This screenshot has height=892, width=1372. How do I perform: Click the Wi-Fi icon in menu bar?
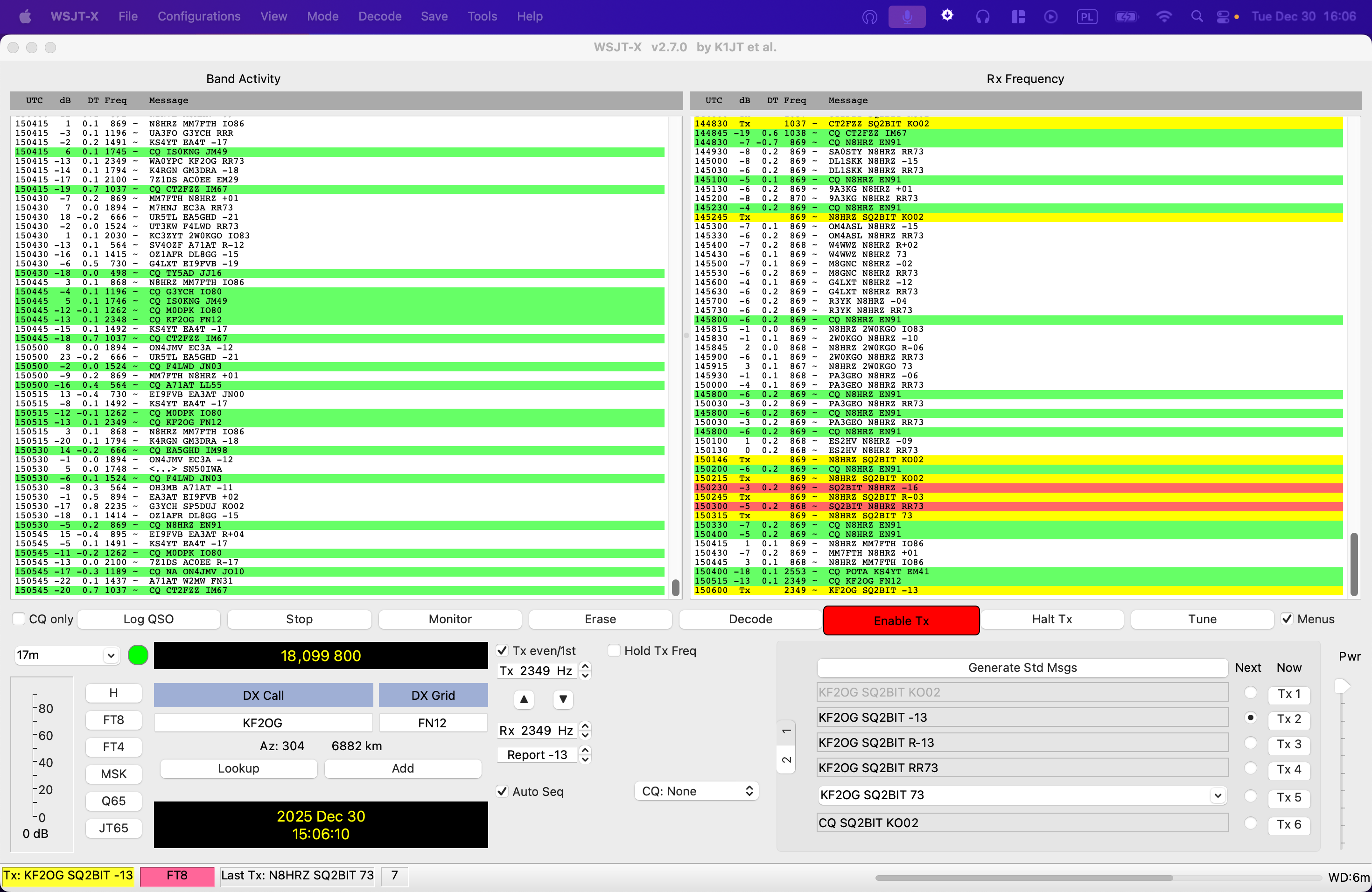pos(1164,17)
